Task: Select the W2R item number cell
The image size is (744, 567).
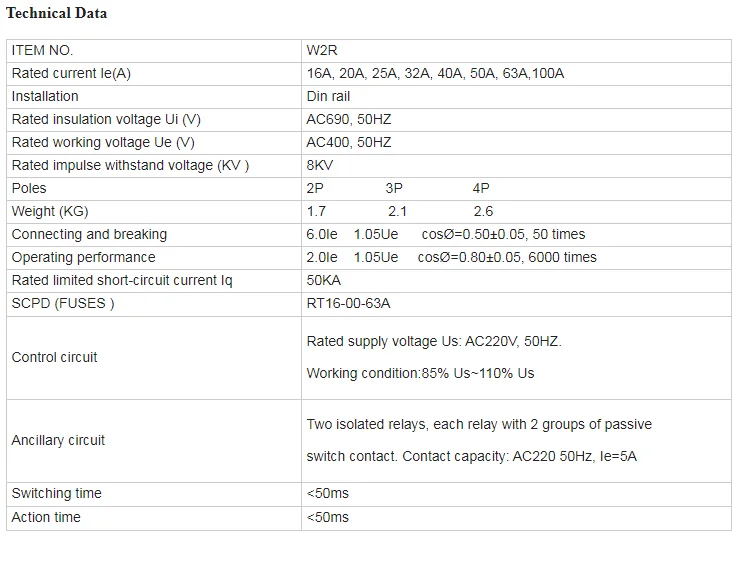Action: point(322,50)
